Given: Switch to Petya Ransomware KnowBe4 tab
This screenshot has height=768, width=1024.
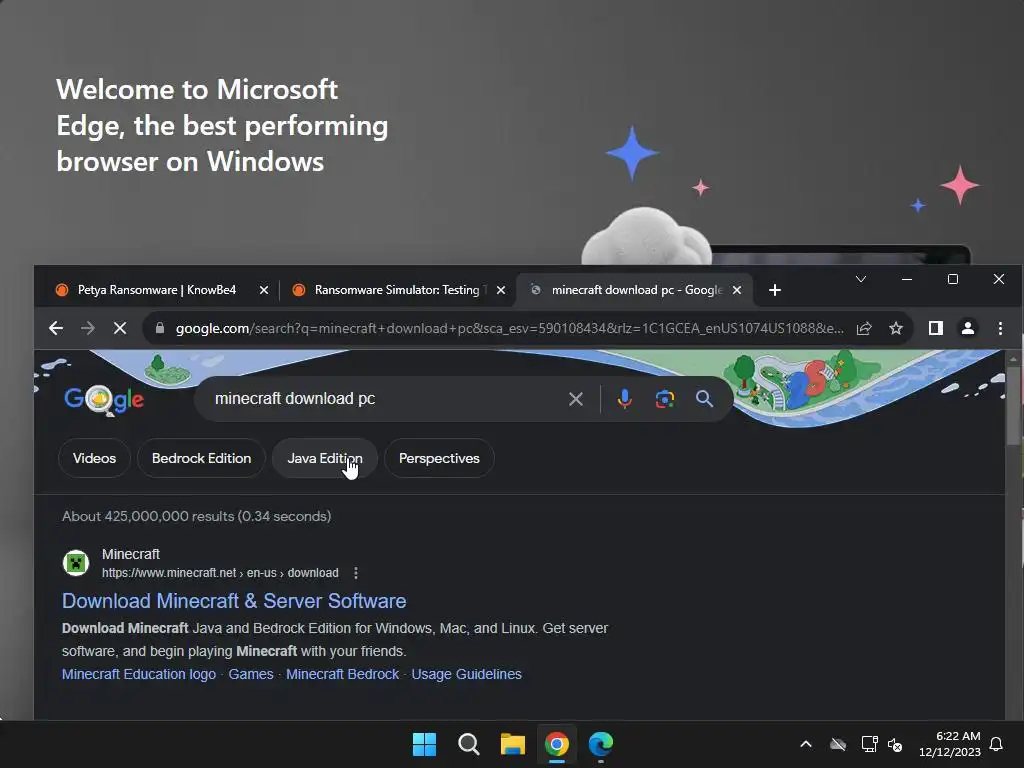Looking at the screenshot, I should pos(157,290).
